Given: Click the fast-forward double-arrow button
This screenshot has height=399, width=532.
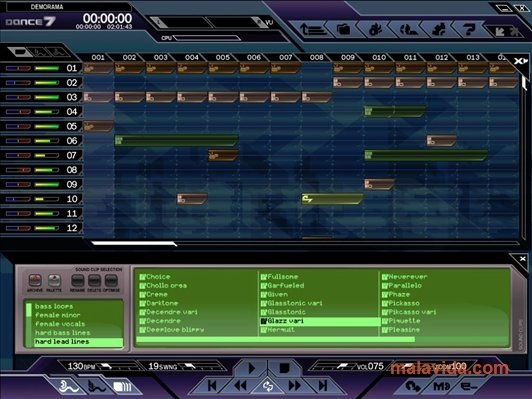Looking at the screenshot, I should click(x=294, y=386).
